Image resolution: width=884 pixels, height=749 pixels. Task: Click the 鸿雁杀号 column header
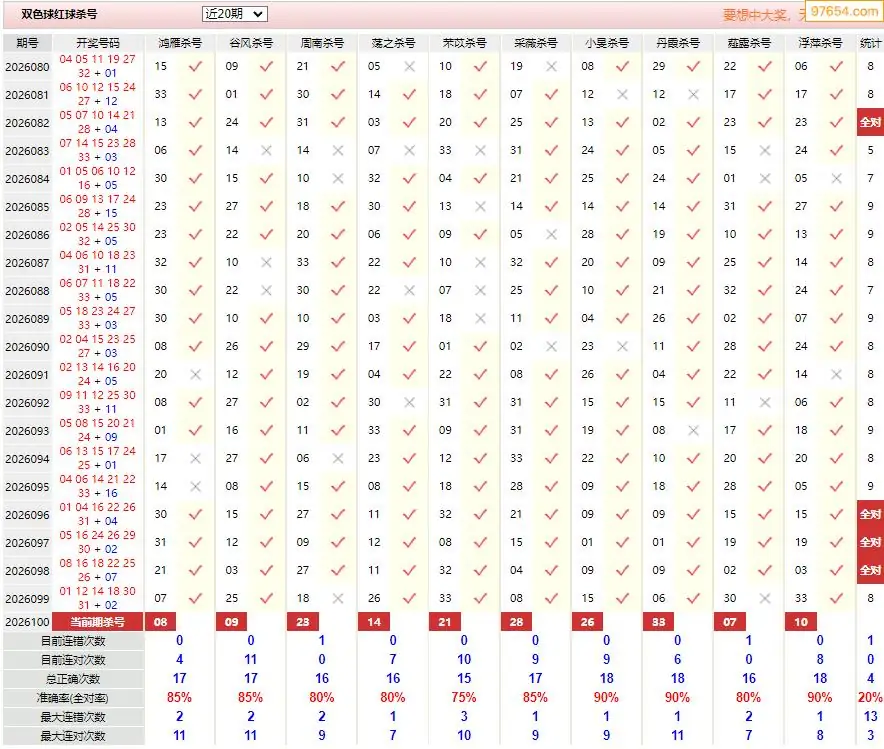click(180, 43)
